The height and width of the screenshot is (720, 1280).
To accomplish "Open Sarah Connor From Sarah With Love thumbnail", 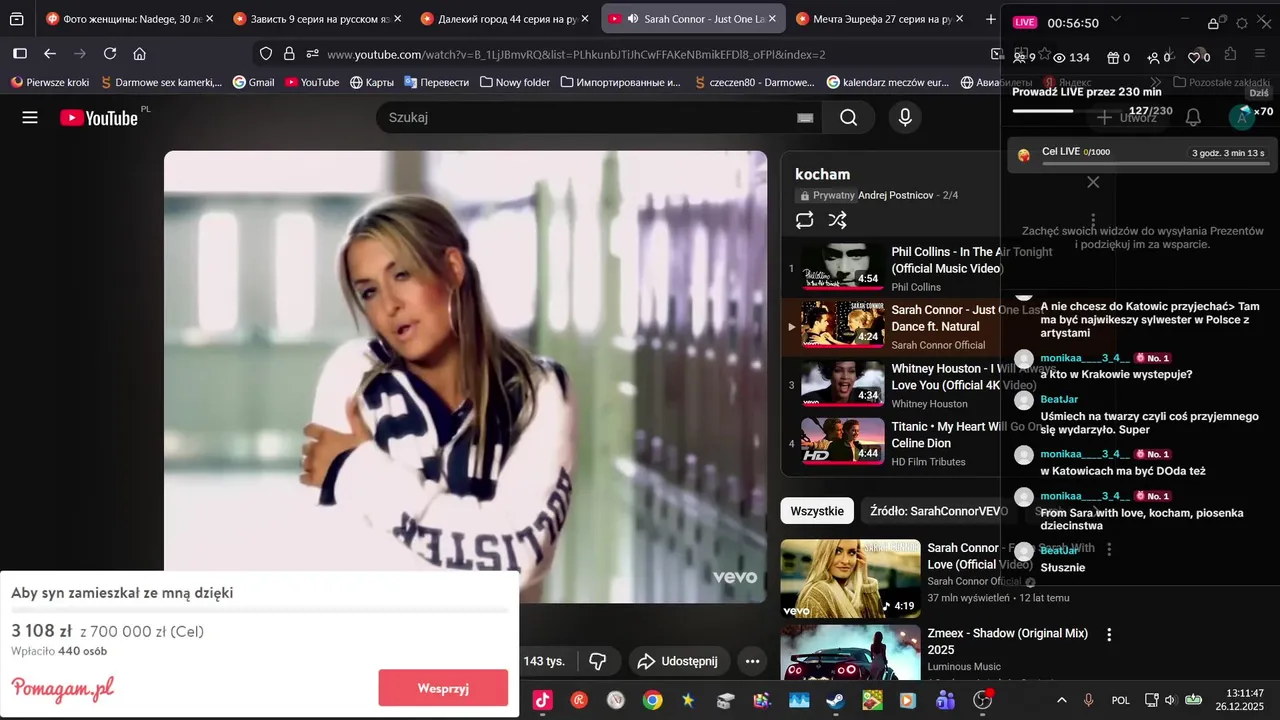I will pos(850,579).
